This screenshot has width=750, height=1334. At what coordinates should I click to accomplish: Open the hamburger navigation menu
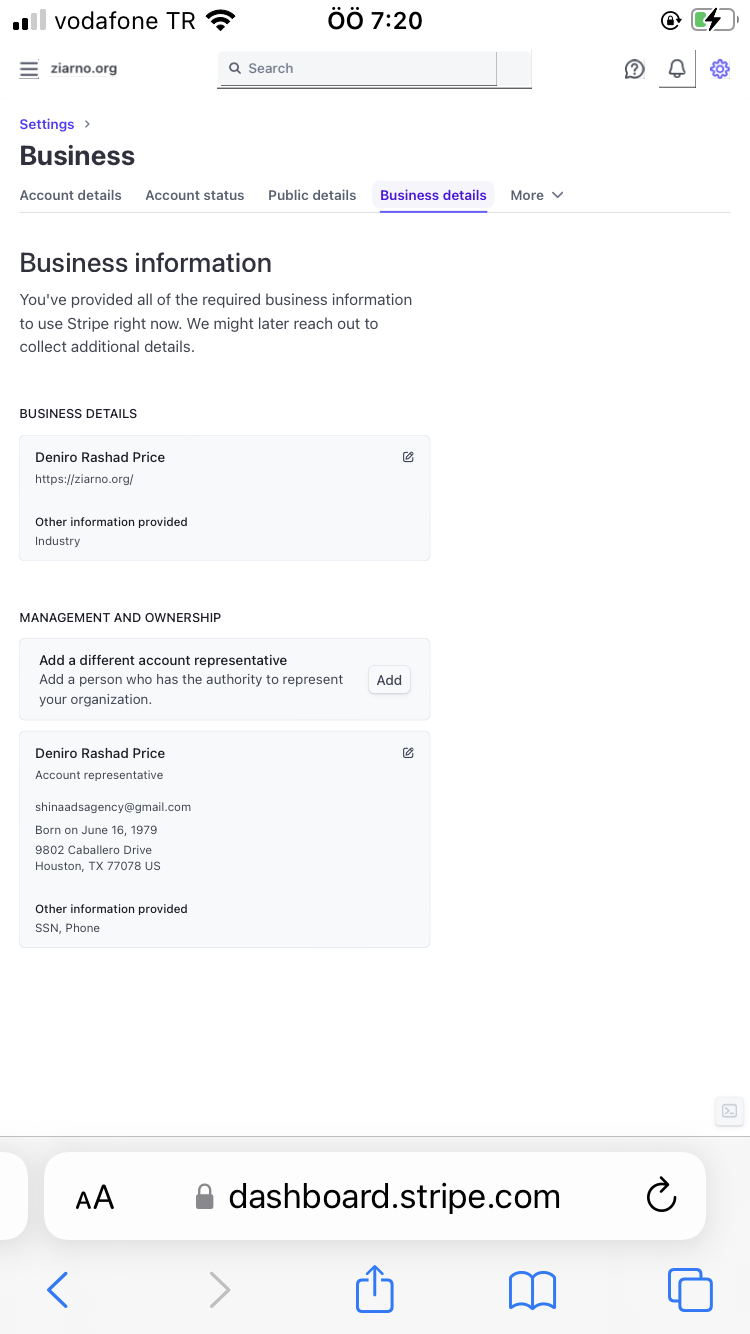(29, 69)
